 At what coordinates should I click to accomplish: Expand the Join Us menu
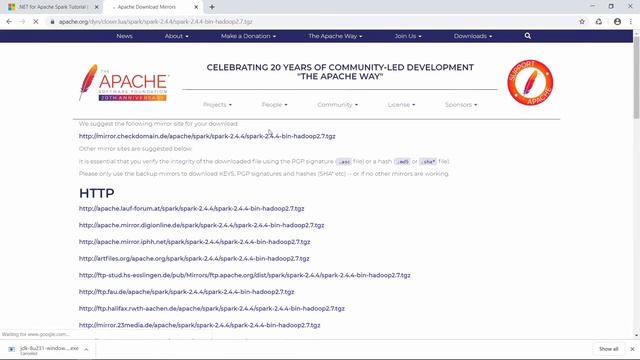click(408, 36)
